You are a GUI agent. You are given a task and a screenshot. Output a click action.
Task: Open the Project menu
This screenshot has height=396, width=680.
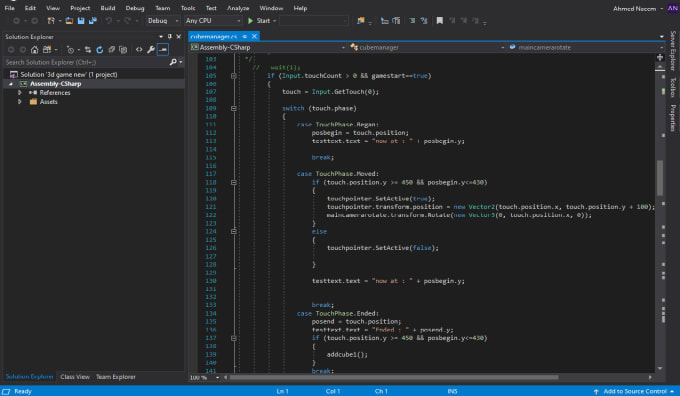[80, 8]
